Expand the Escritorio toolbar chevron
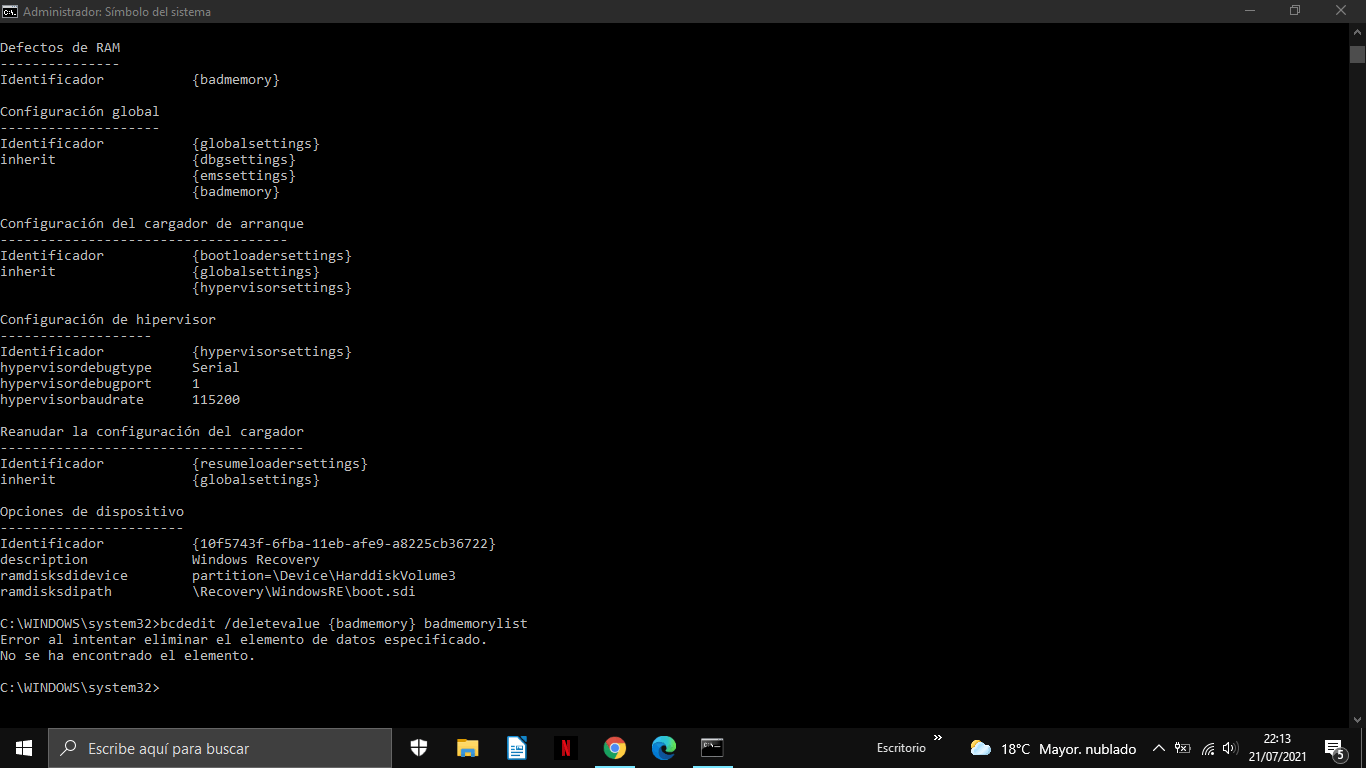1366x768 pixels. tap(938, 739)
